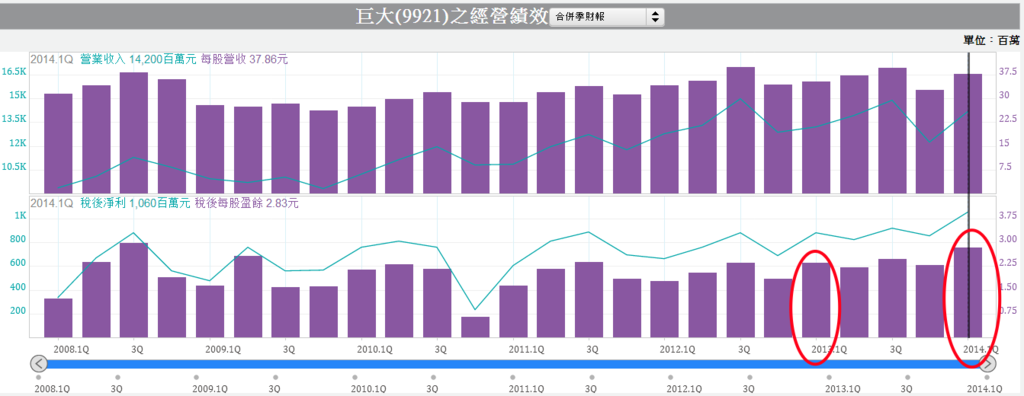Select timeline dot 3Q between 2013.1Q and 2014.1Q
1024x396 pixels.
coord(907,378)
